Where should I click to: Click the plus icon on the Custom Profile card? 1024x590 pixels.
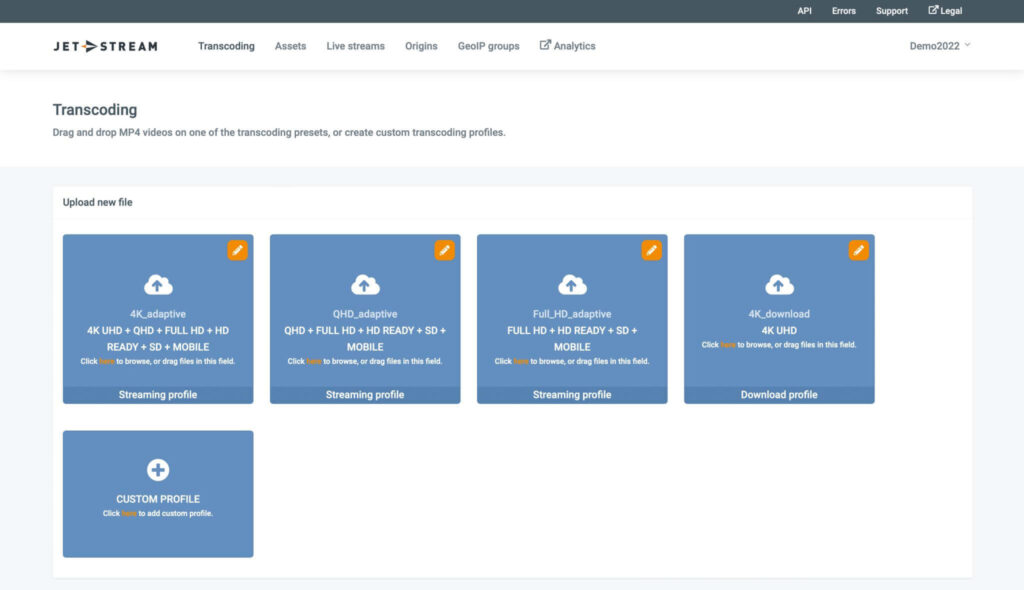coord(157,467)
